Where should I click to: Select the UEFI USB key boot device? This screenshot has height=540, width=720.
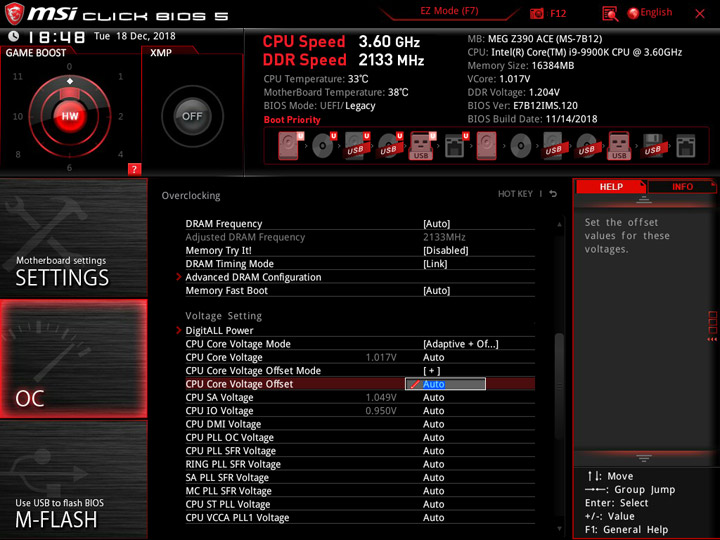point(422,146)
